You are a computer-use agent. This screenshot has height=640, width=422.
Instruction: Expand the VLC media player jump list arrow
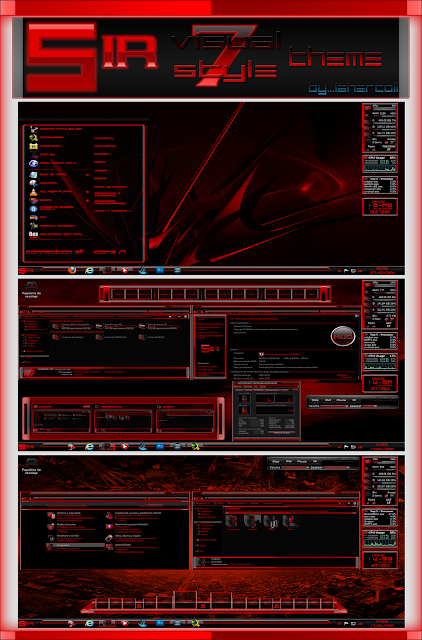tap(87, 192)
